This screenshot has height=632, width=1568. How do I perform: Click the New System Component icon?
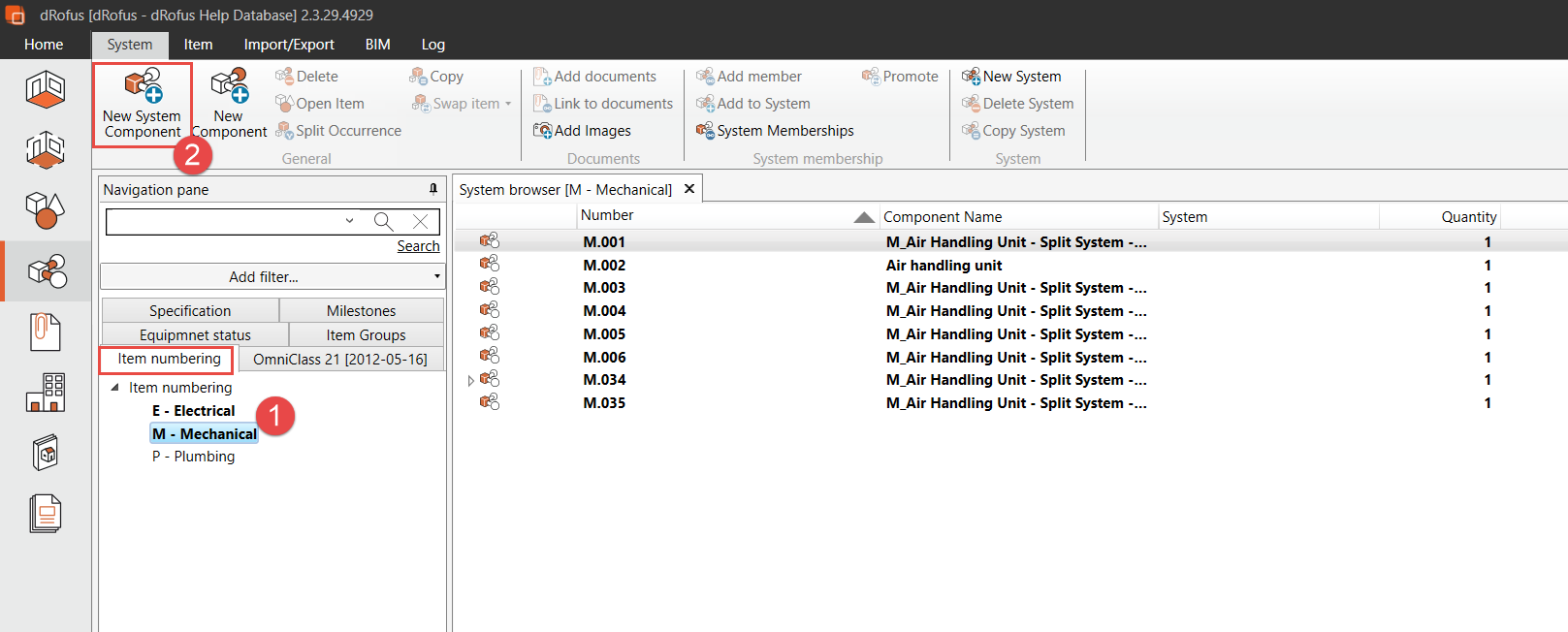pyautogui.click(x=143, y=85)
